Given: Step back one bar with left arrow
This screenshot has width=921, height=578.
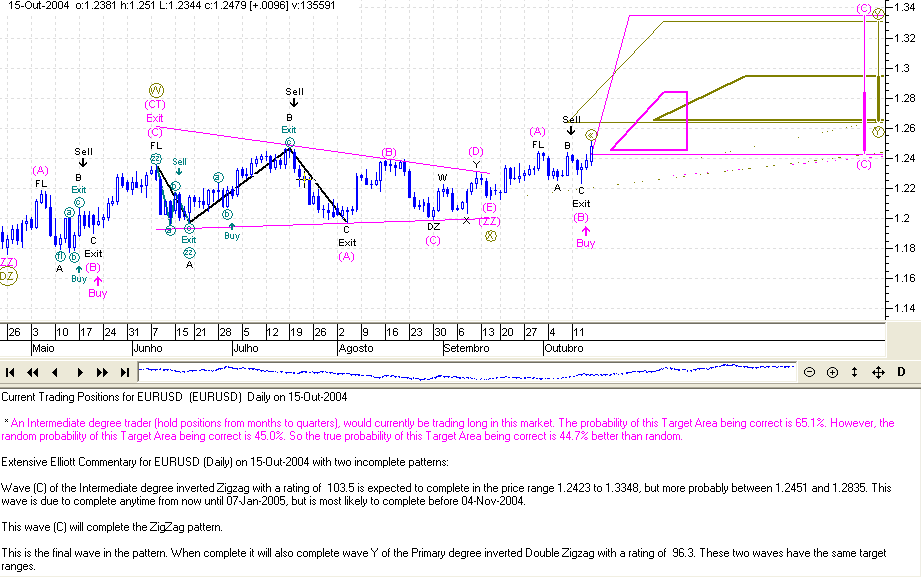Looking at the screenshot, I should point(55,372).
